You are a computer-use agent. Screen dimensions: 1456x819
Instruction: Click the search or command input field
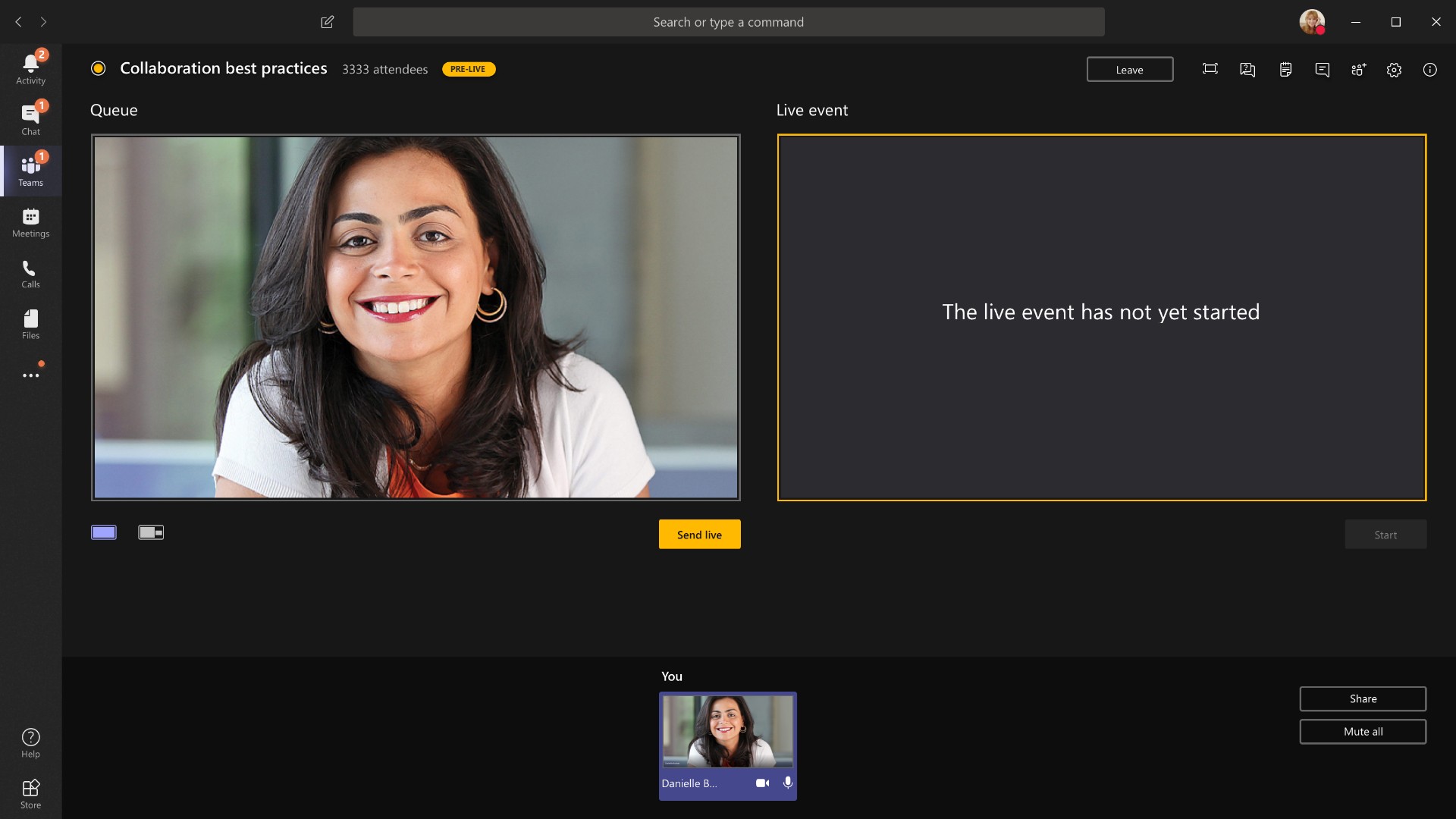point(728,22)
